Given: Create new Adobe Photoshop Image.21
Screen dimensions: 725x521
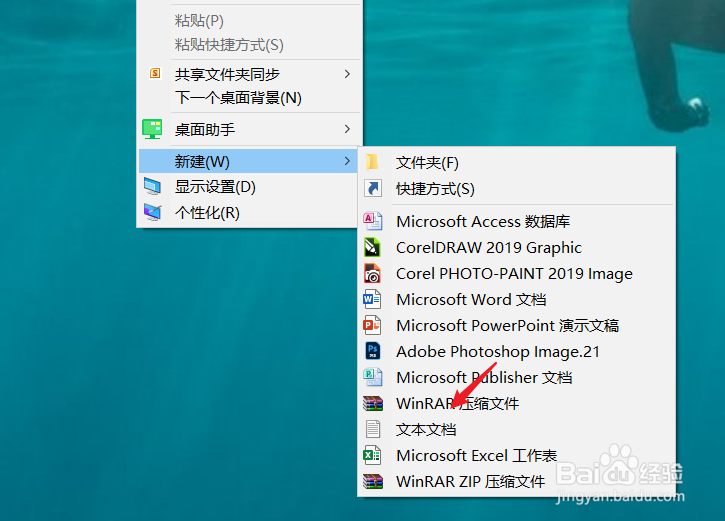Looking at the screenshot, I should pyautogui.click(x=516, y=351).
